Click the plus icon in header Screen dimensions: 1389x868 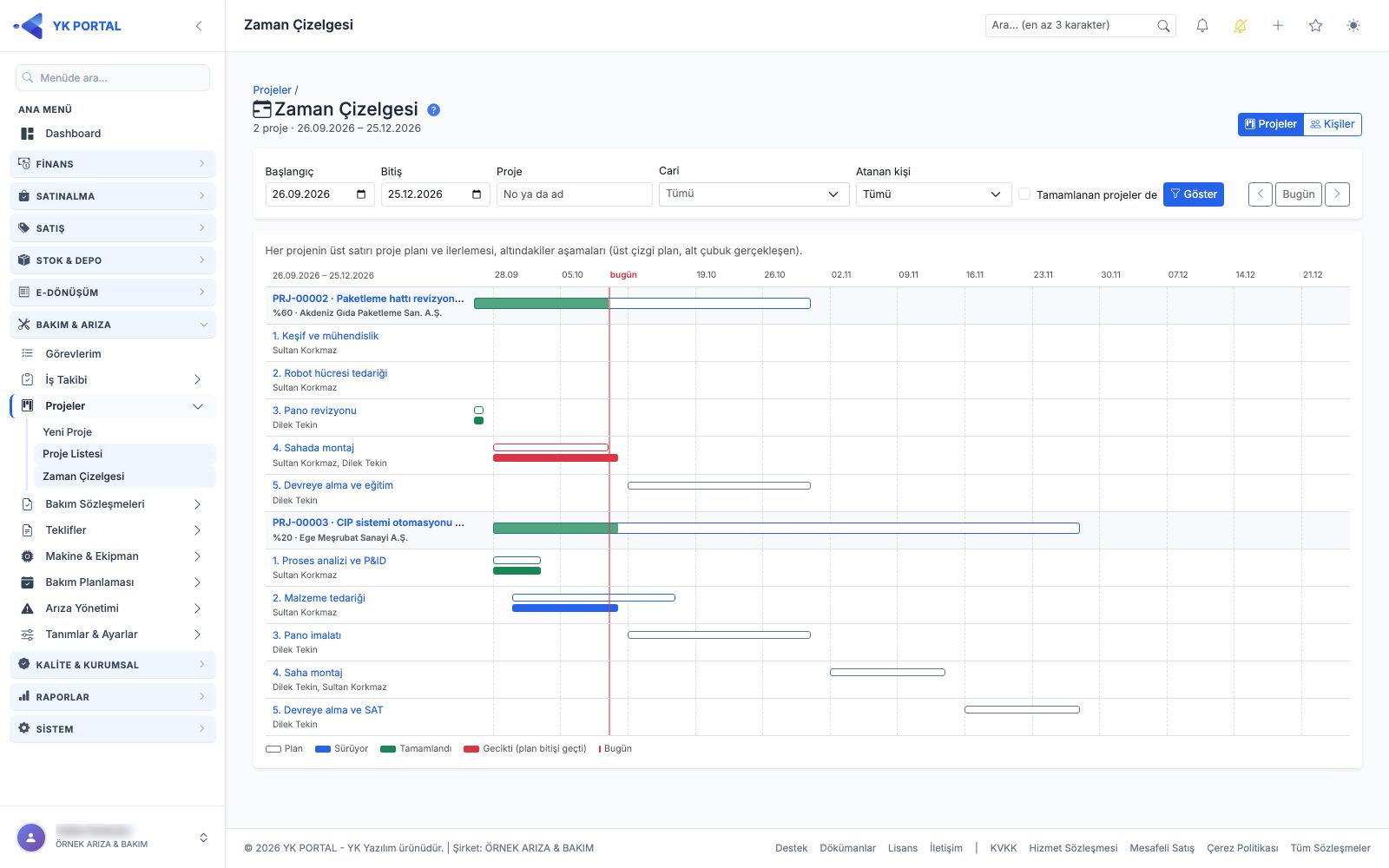click(1278, 26)
